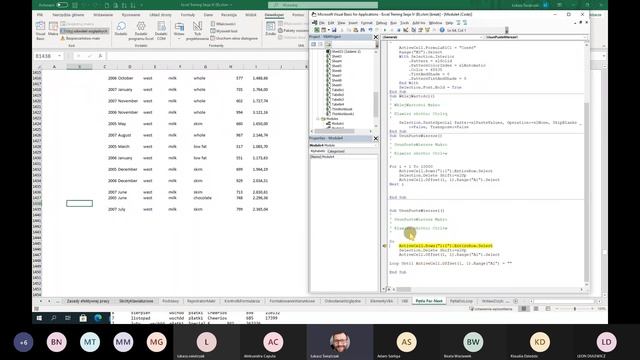Select the RejestratorMakr sheet tab

pyautogui.click(x=201, y=301)
